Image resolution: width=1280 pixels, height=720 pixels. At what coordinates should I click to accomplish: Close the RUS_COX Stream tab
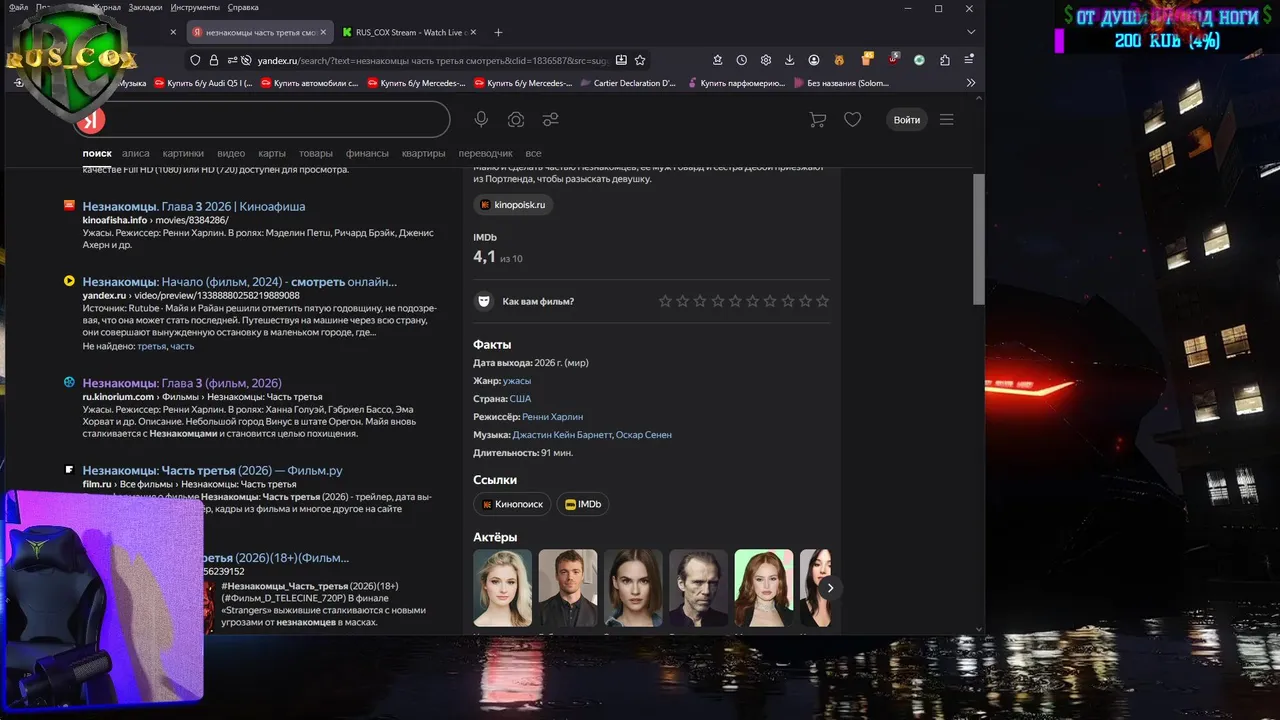pos(473,32)
